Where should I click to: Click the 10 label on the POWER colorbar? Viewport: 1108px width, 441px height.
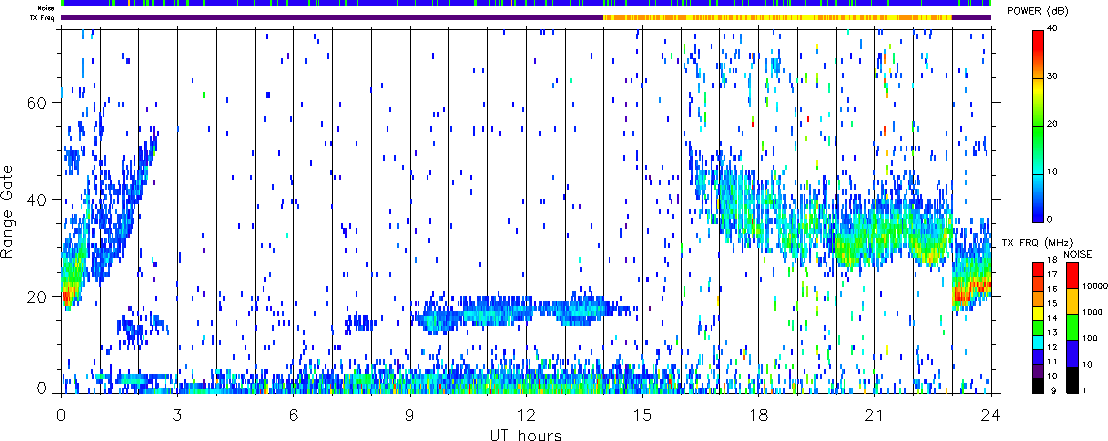click(1054, 171)
